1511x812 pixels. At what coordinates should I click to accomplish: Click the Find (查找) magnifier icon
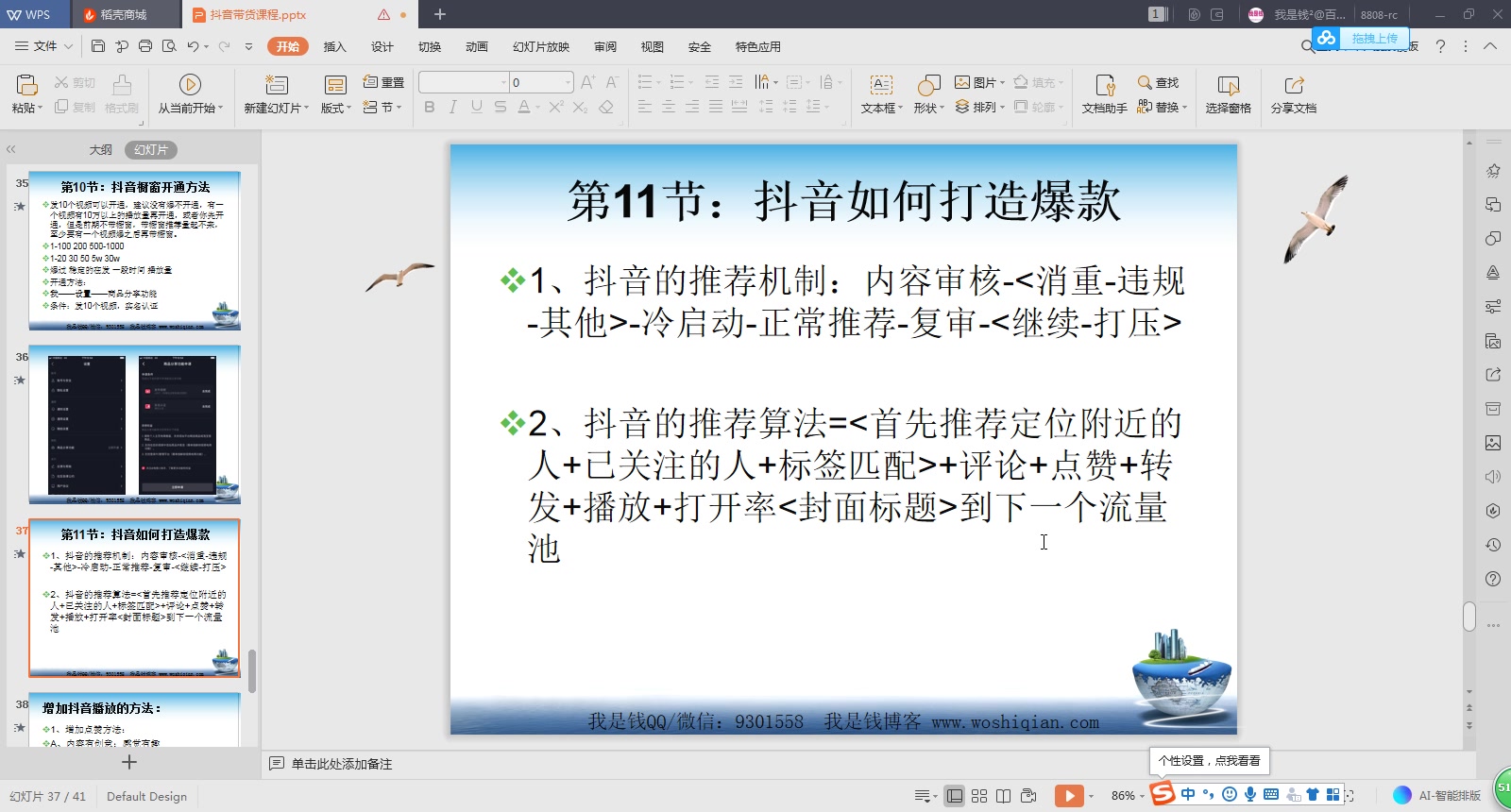1145,82
